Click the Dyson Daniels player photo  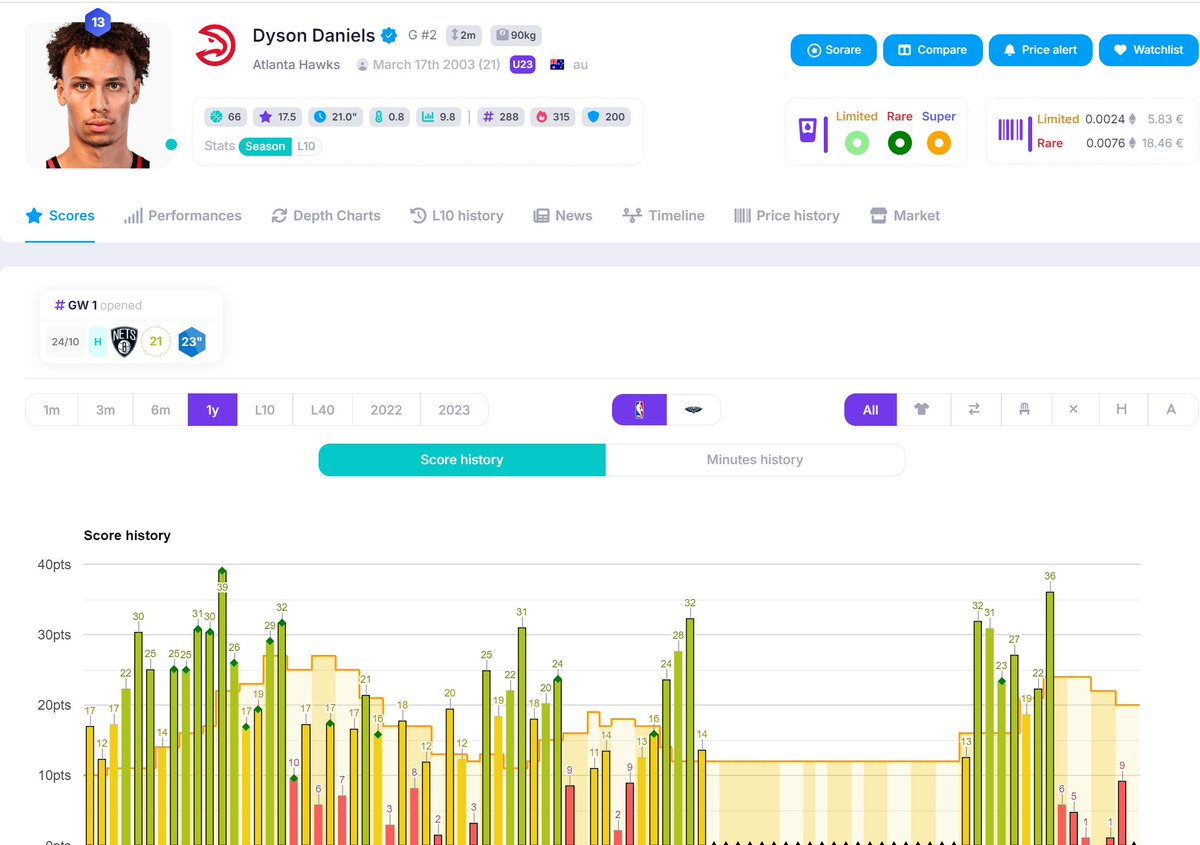point(98,96)
